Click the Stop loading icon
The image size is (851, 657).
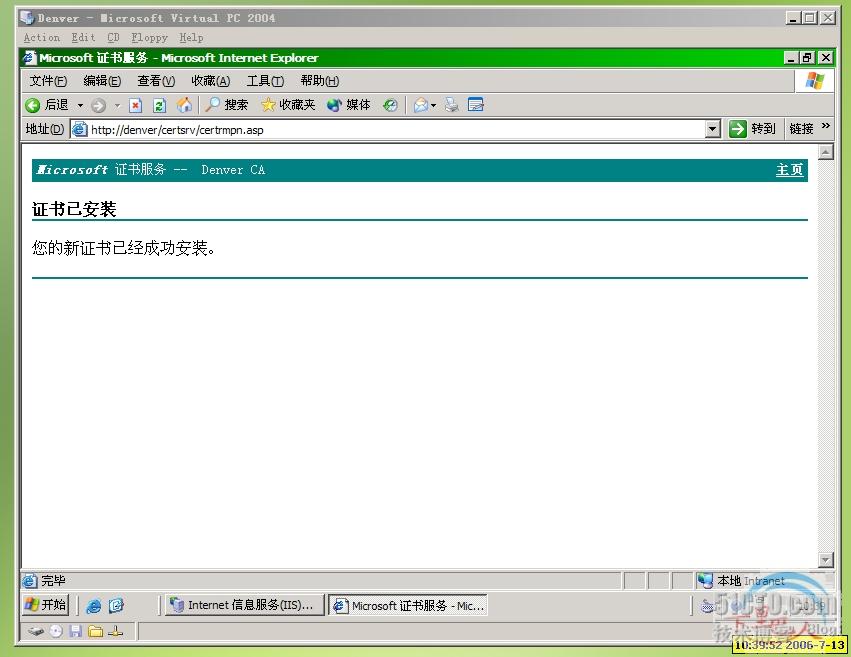click(135, 105)
